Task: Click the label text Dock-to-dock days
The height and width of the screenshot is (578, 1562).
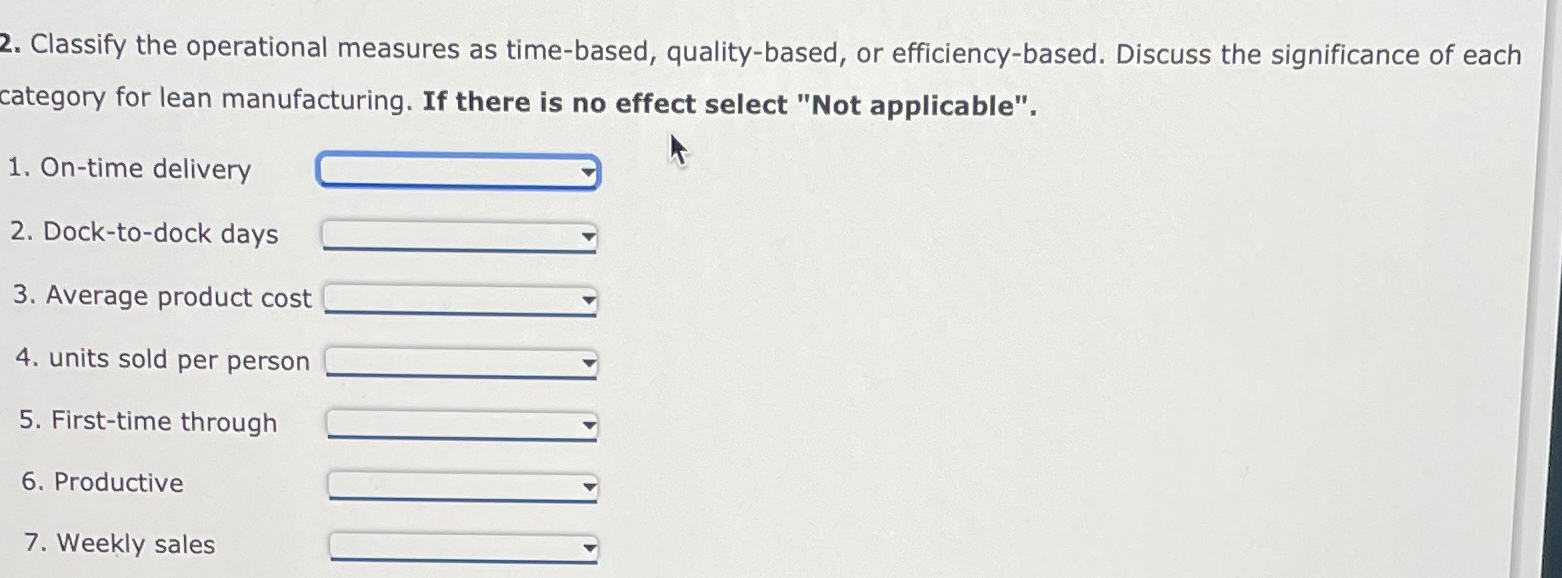Action: tap(146, 234)
